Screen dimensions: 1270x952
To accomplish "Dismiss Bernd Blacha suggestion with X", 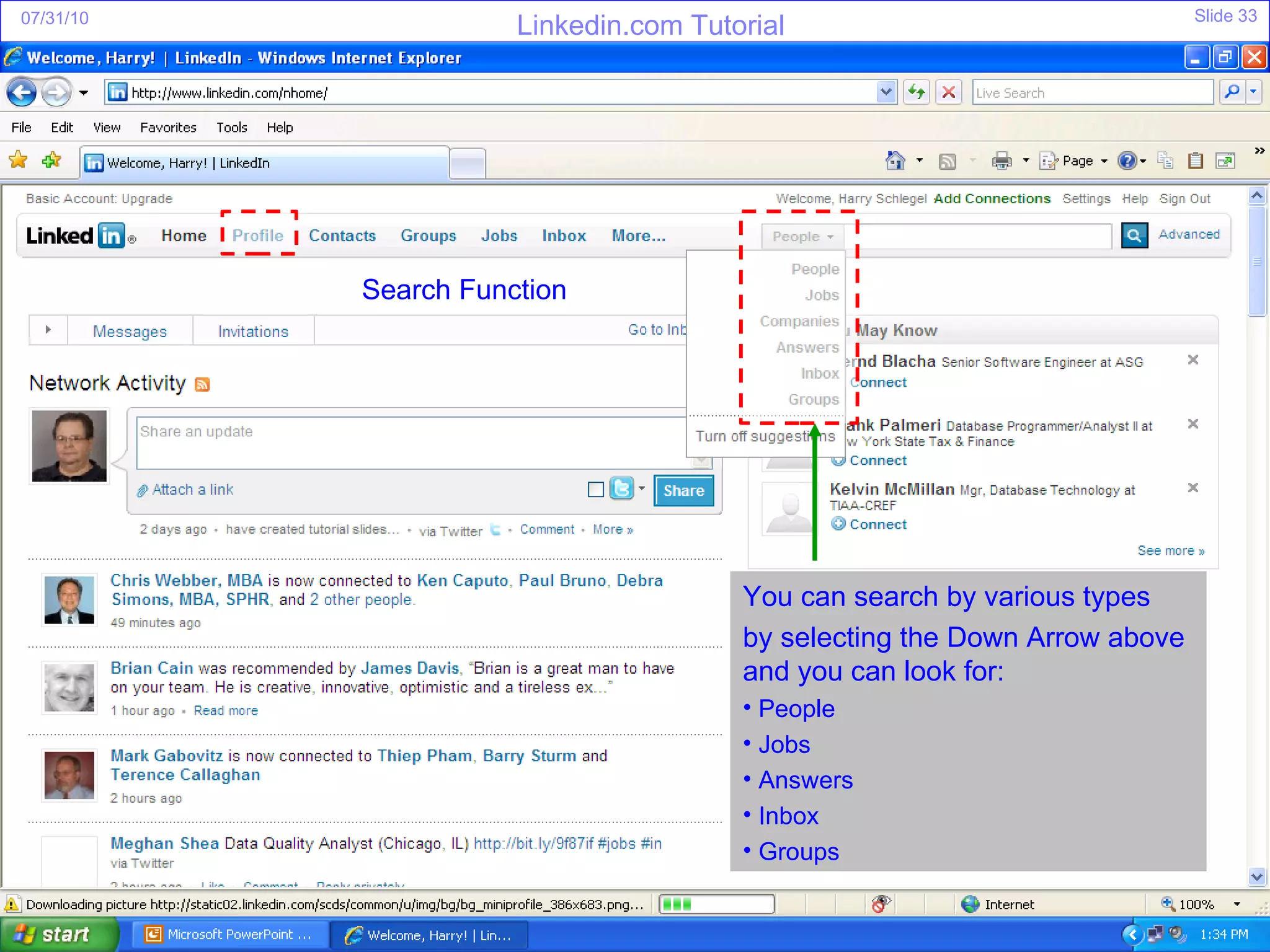I will click(x=1192, y=360).
